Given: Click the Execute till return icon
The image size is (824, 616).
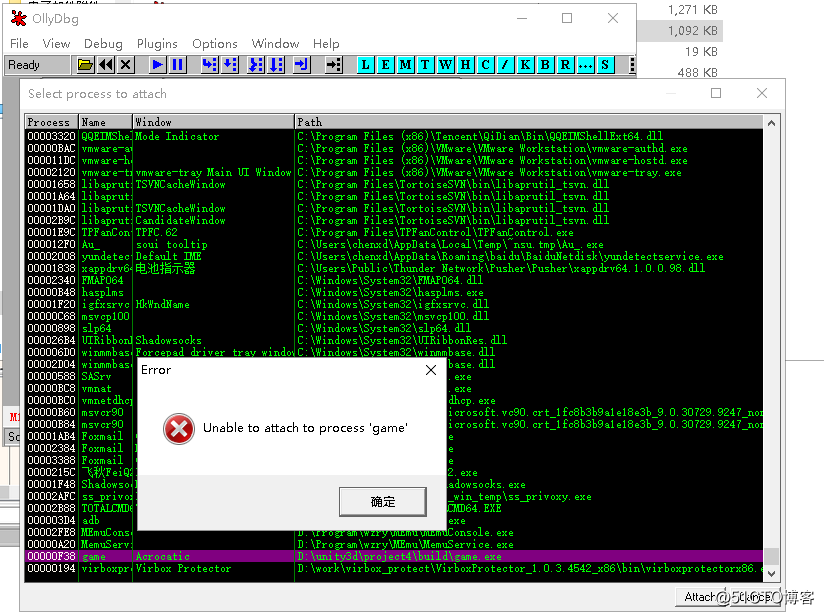Looking at the screenshot, I should tap(301, 65).
